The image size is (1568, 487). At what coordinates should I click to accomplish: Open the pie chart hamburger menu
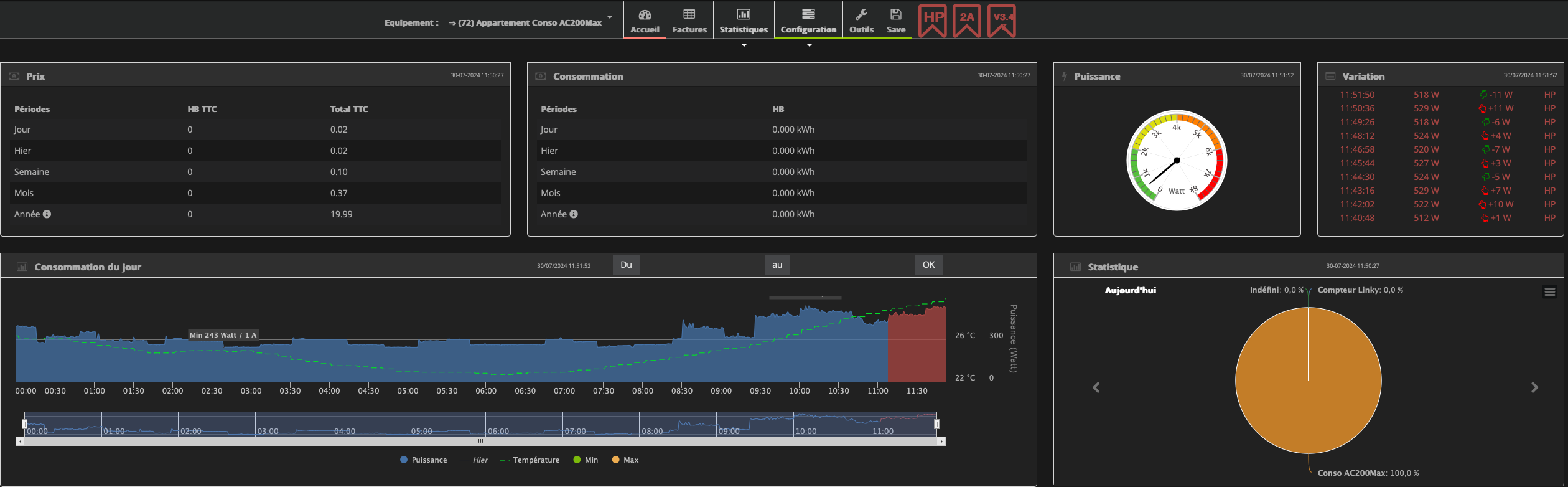click(1549, 291)
